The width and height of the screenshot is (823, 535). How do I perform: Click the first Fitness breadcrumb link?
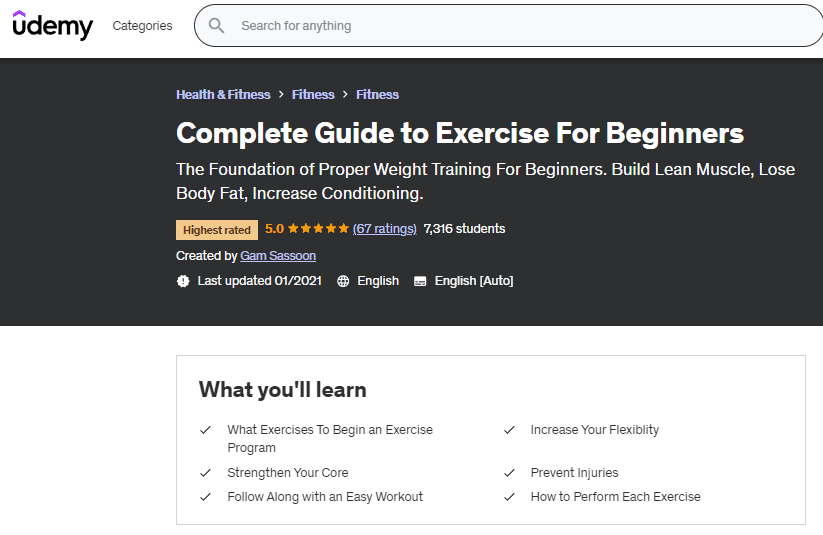tap(313, 94)
